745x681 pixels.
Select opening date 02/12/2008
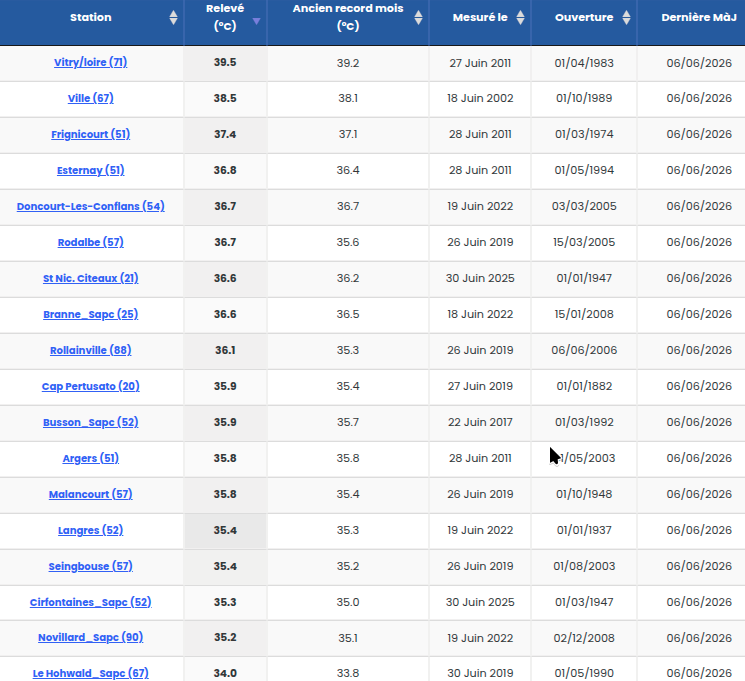(x=584, y=638)
